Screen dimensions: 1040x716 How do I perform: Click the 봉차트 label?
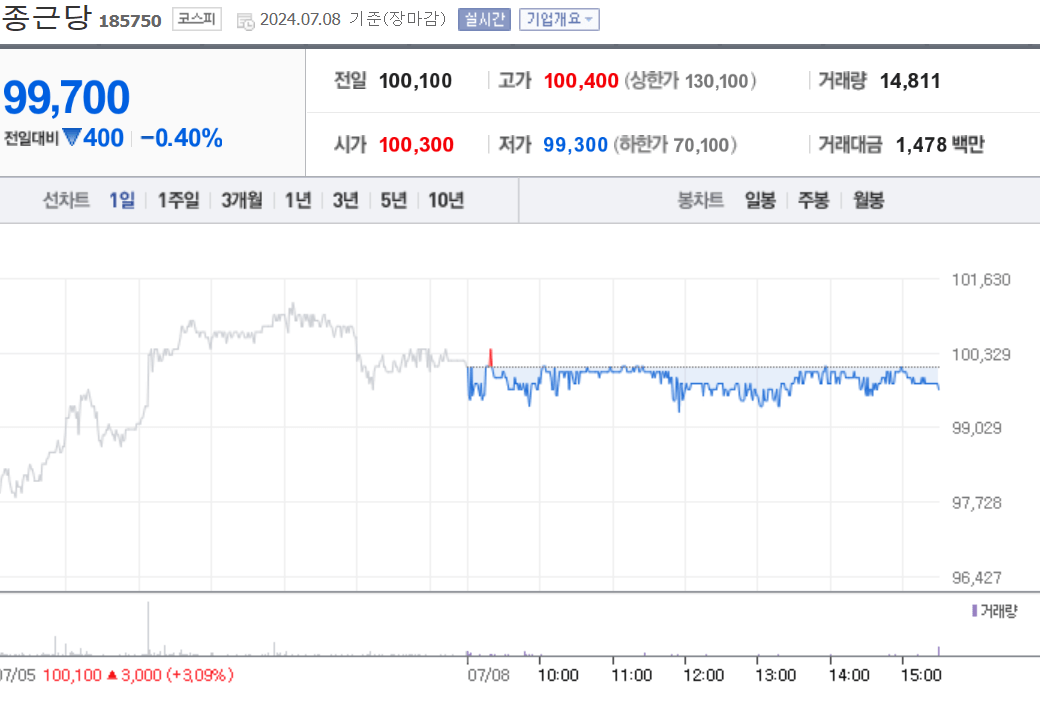700,200
